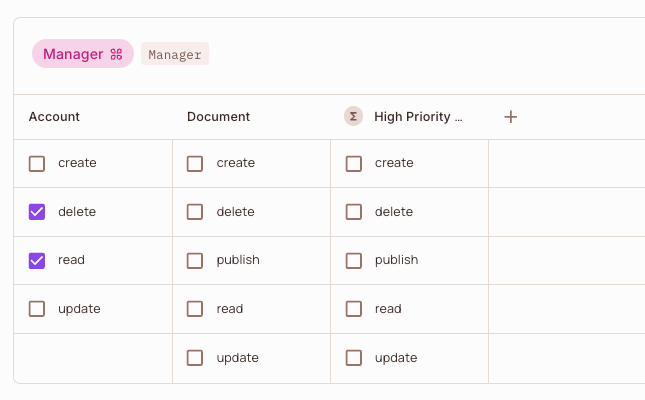Enable High Priority read permission
Viewport: 645px width, 400px height.
click(354, 309)
